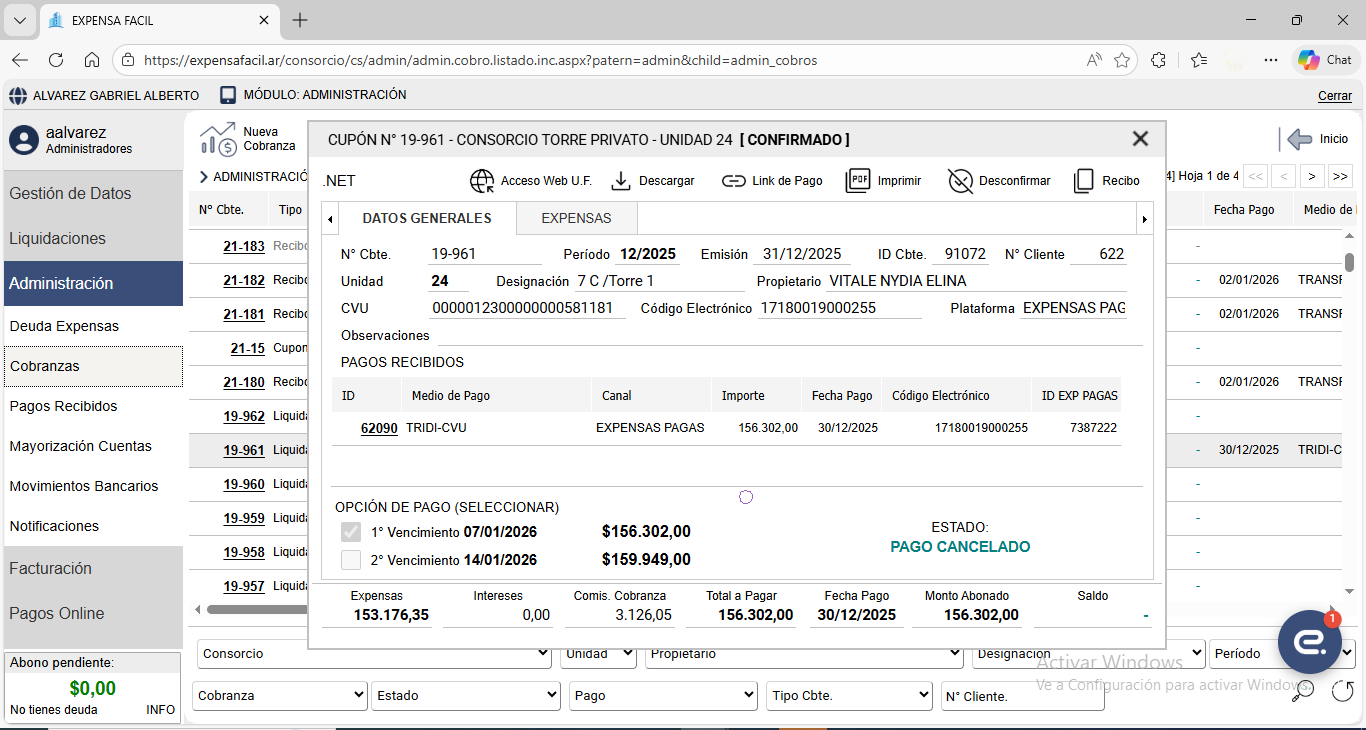
Task: Select Pagos Recibidos in the sidebar
Action: click(64, 406)
